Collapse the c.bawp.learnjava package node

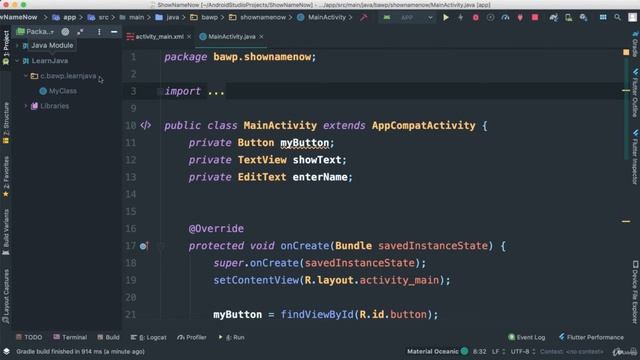[26, 76]
